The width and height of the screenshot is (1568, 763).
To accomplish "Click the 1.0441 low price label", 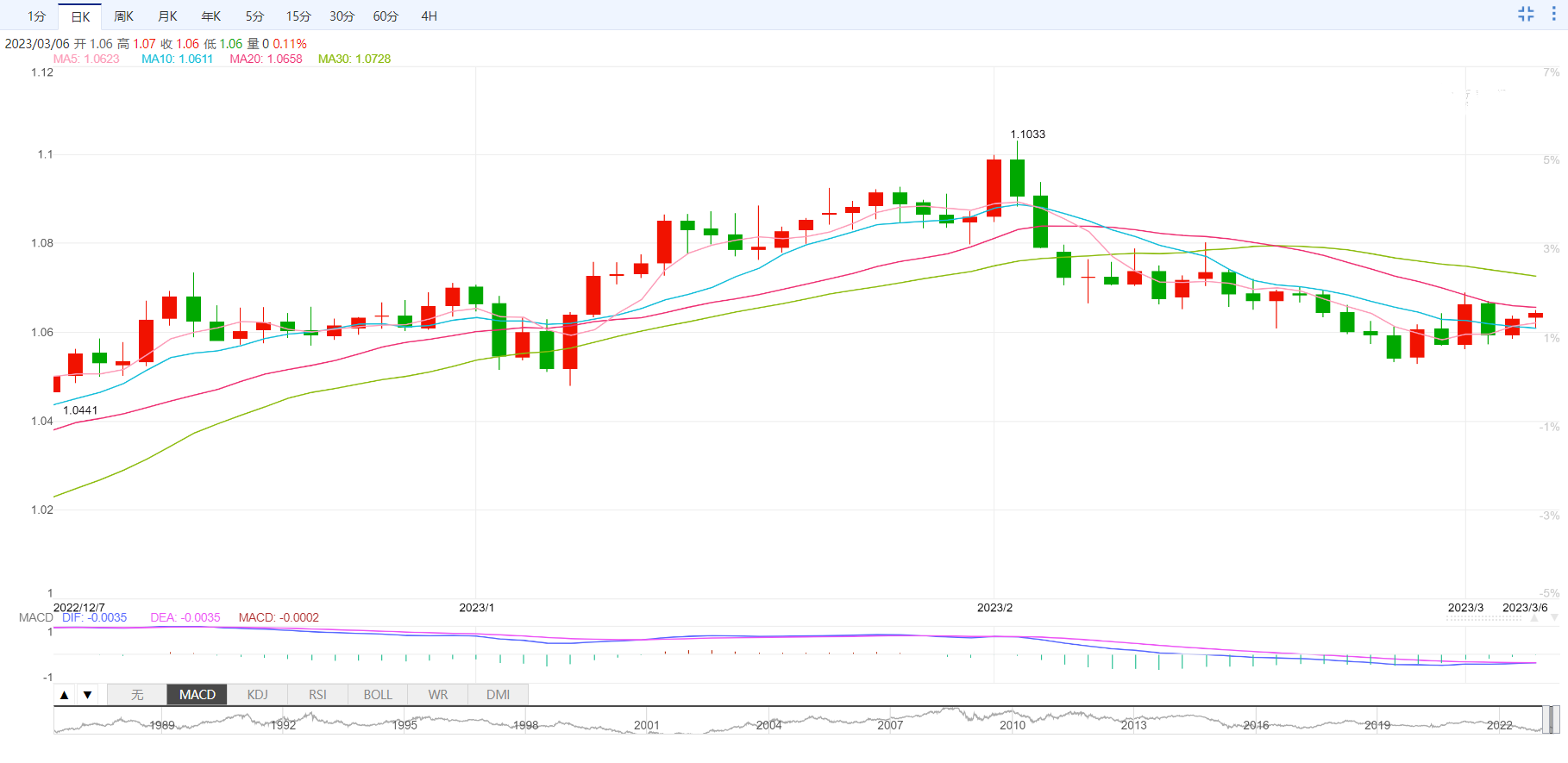I will tap(80, 410).
